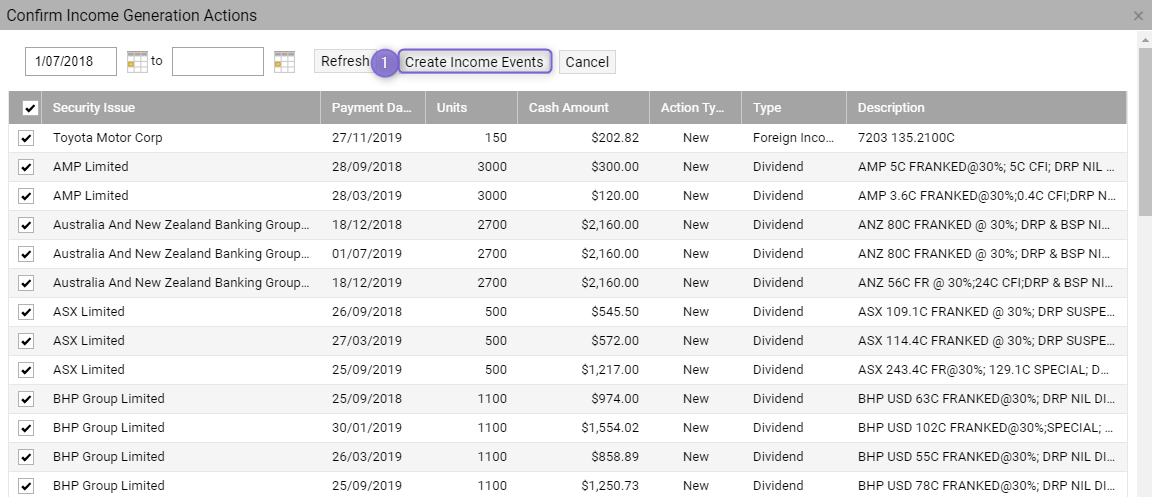Sort by Action Type column header

[695, 107]
